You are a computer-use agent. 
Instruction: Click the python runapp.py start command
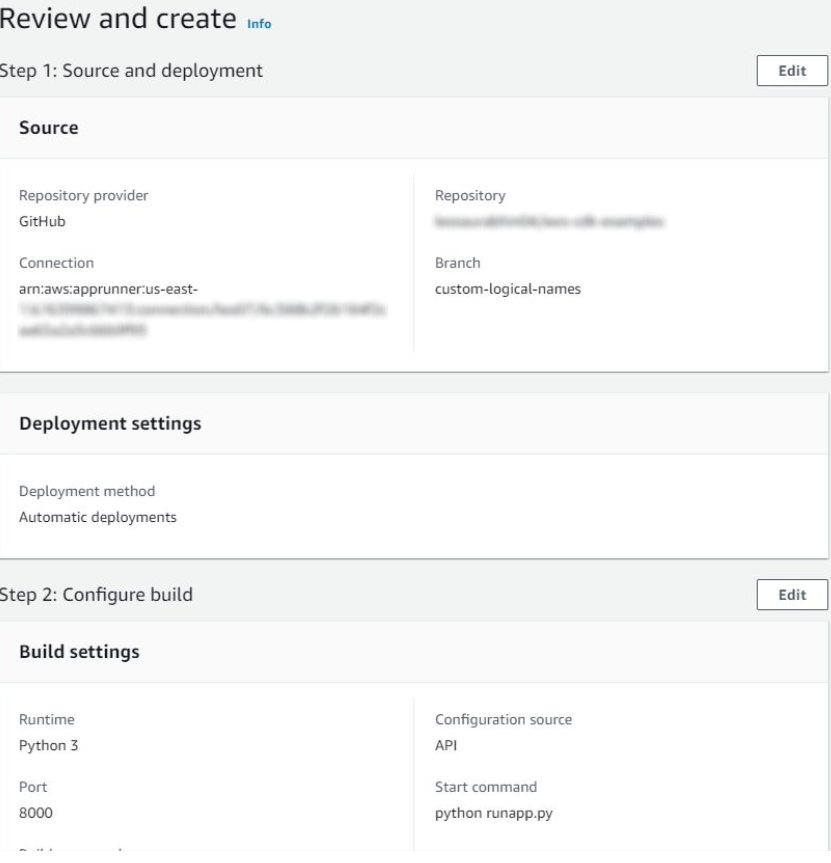click(495, 812)
